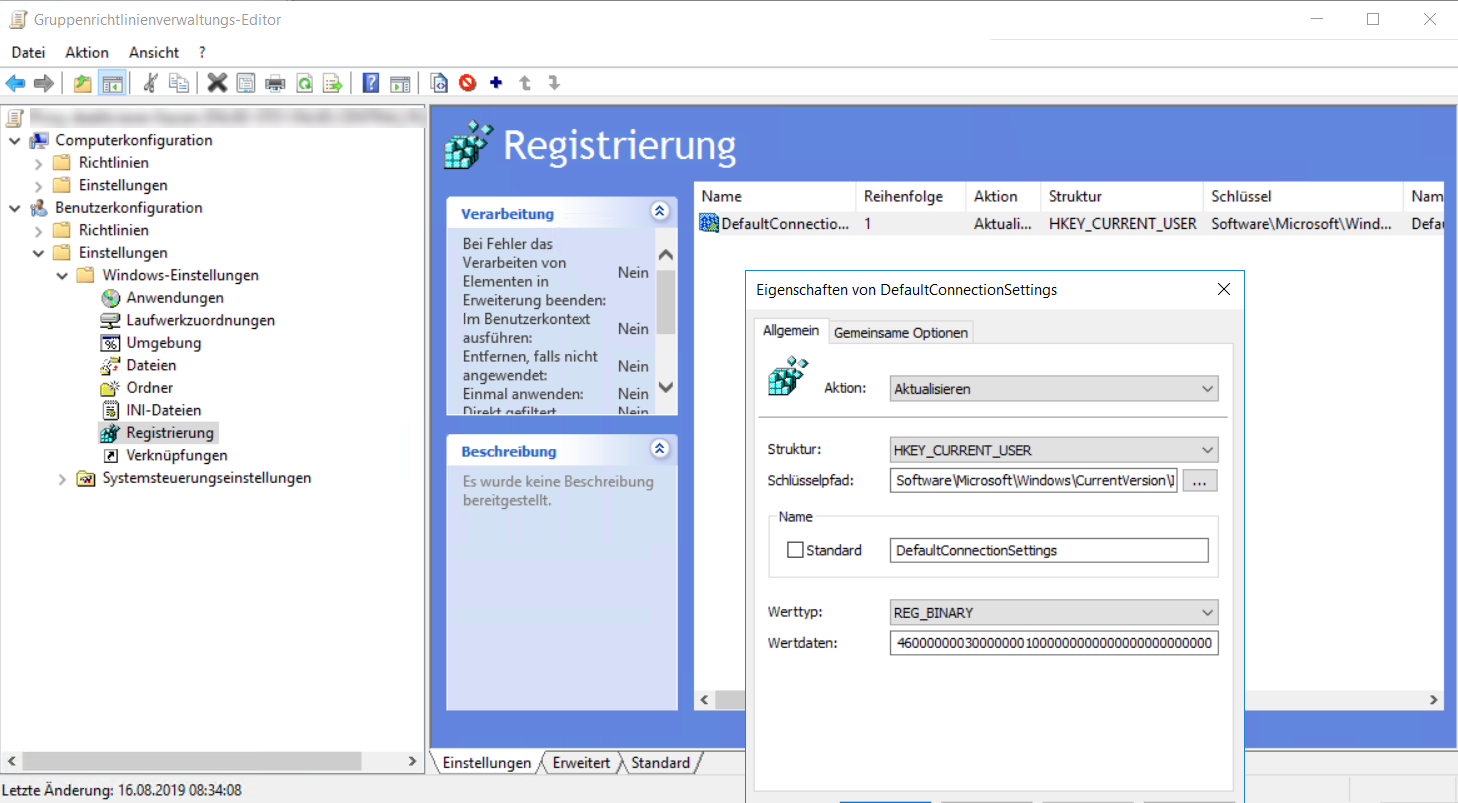This screenshot has width=1458, height=803.
Task: Click the gray Forward arrow in toolbar
Action: coord(43,83)
